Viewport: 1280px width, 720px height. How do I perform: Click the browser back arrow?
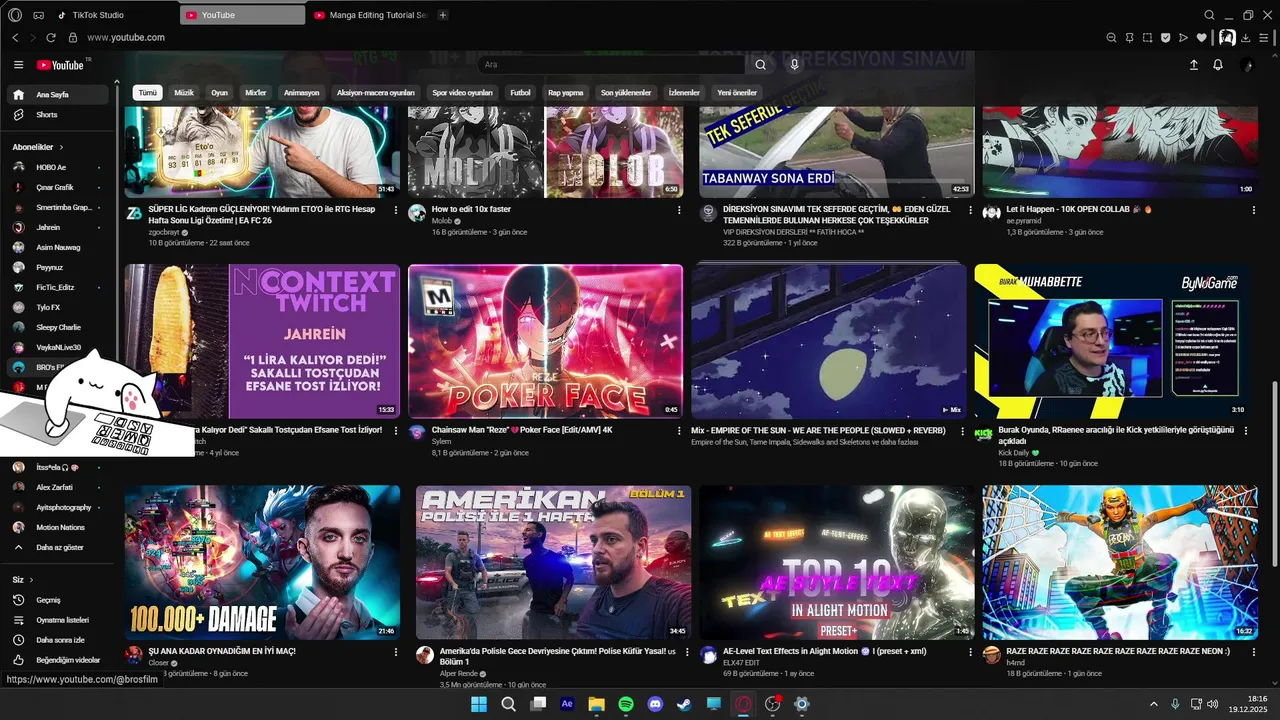15,38
